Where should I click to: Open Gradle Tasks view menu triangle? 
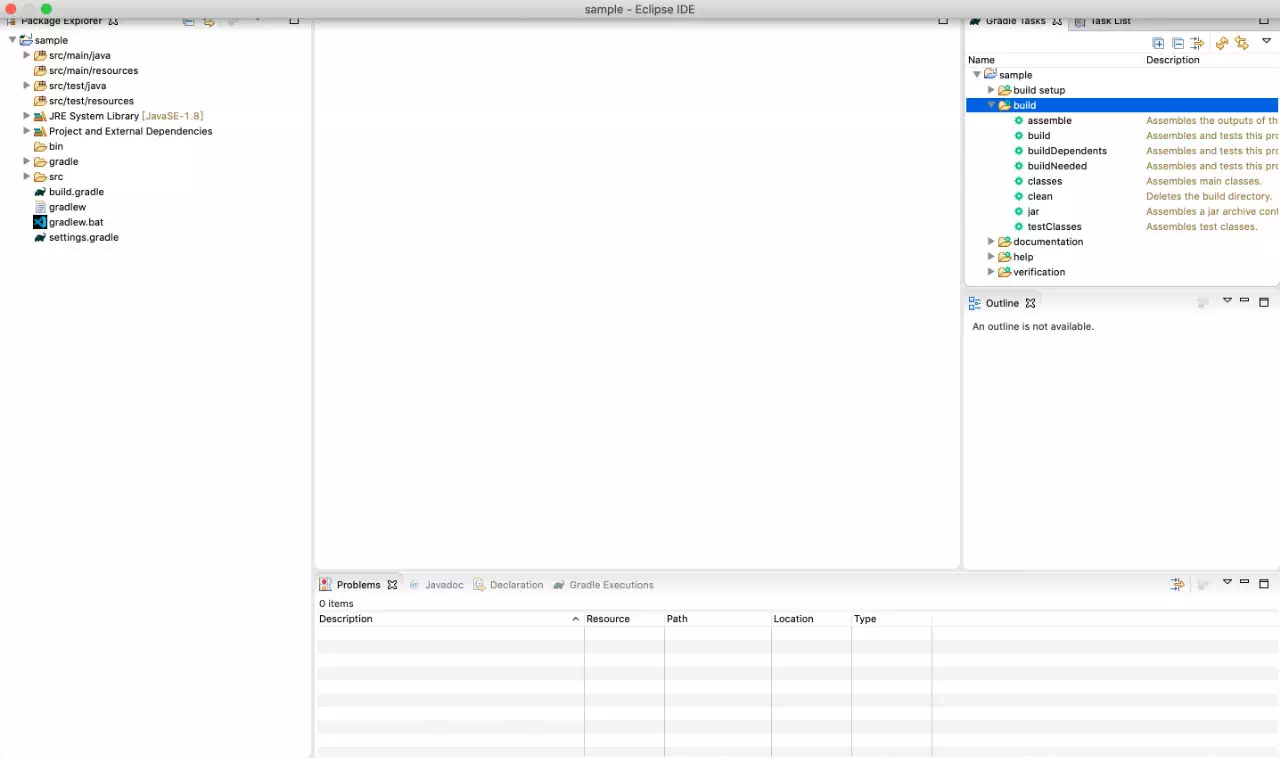(x=1266, y=41)
